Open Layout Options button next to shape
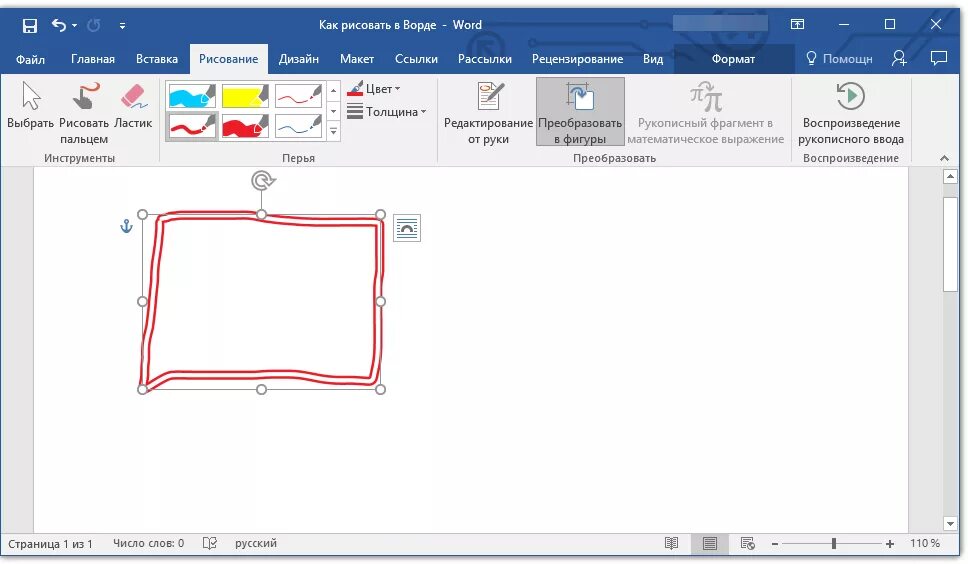968x564 pixels. click(407, 228)
